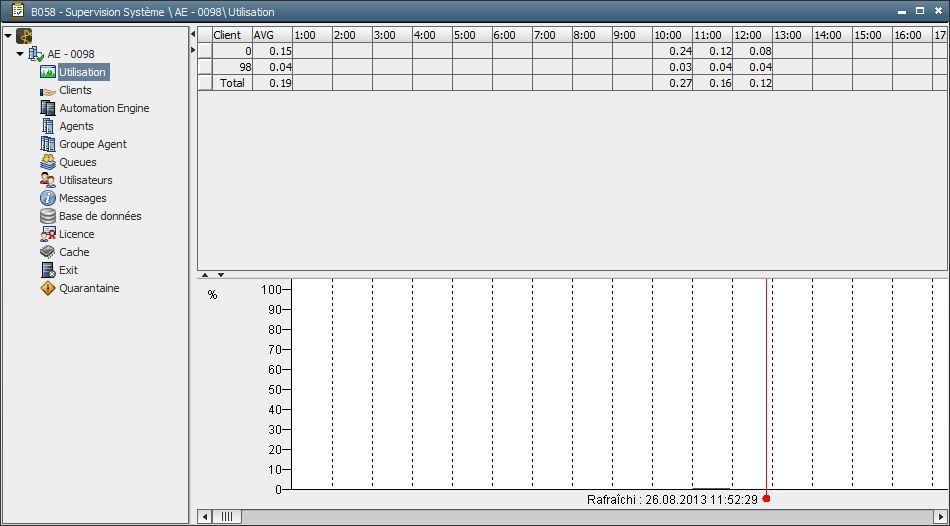Click cell 0.24 in 10:00 column
The image size is (950, 526).
click(x=673, y=51)
